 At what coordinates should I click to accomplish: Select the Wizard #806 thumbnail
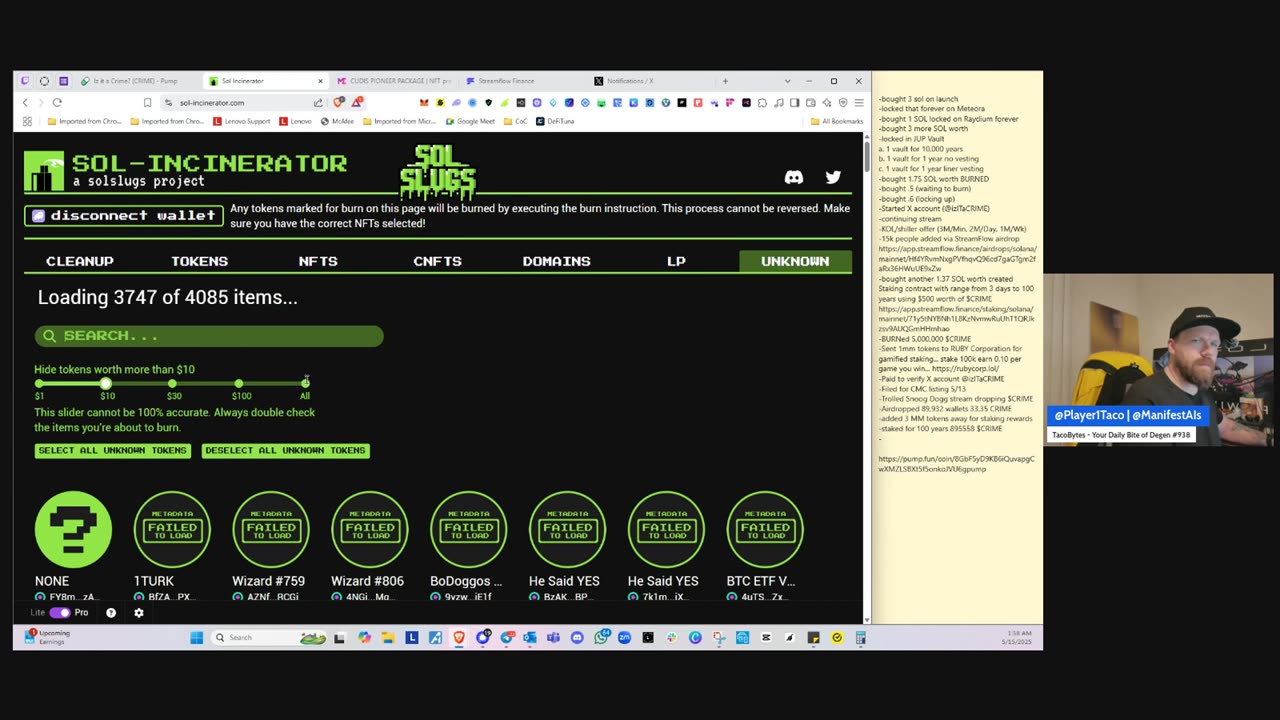click(370, 529)
